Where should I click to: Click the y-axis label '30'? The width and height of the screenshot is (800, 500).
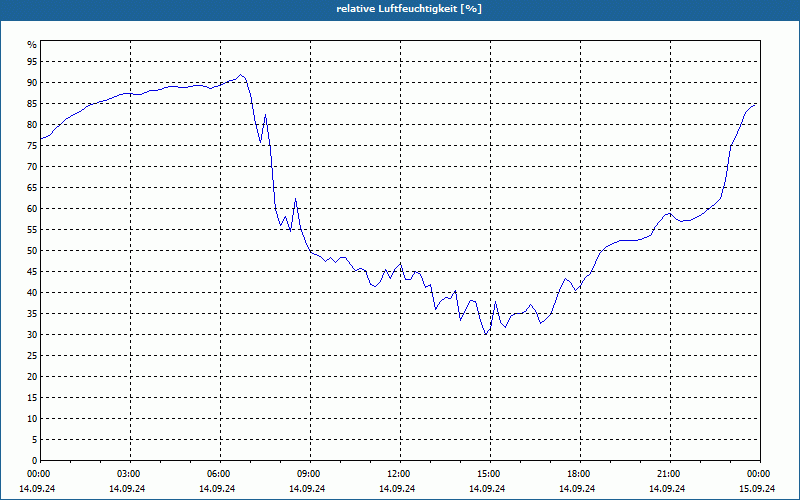32,335
